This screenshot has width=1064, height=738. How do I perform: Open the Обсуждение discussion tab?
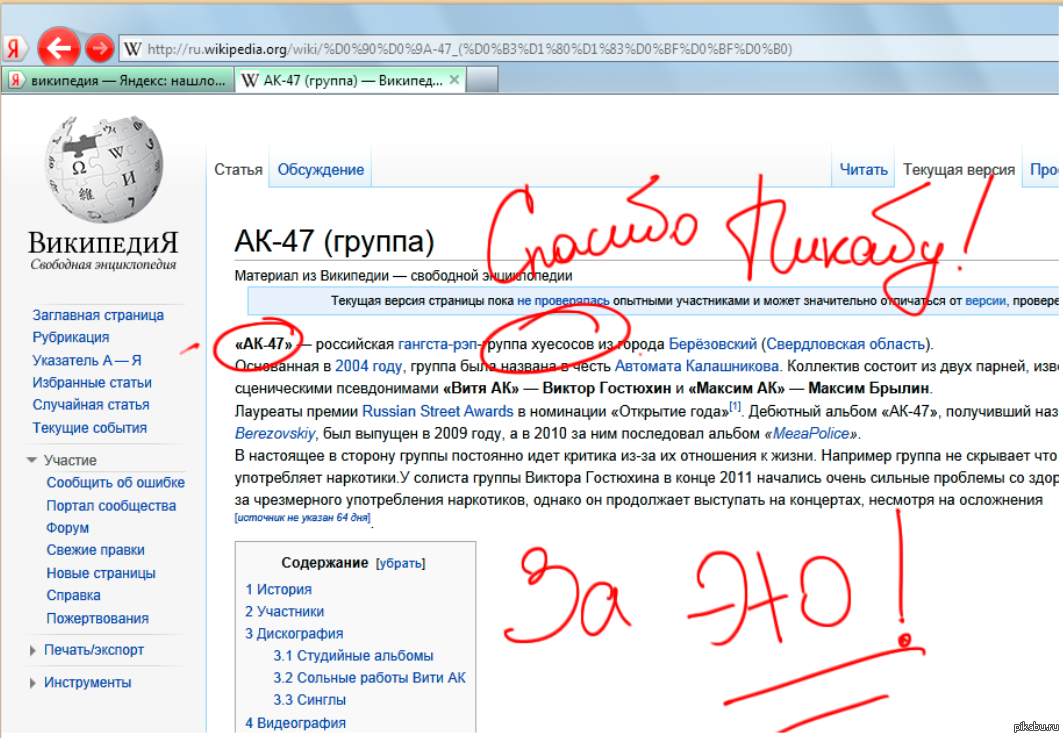pyautogui.click(x=321, y=170)
